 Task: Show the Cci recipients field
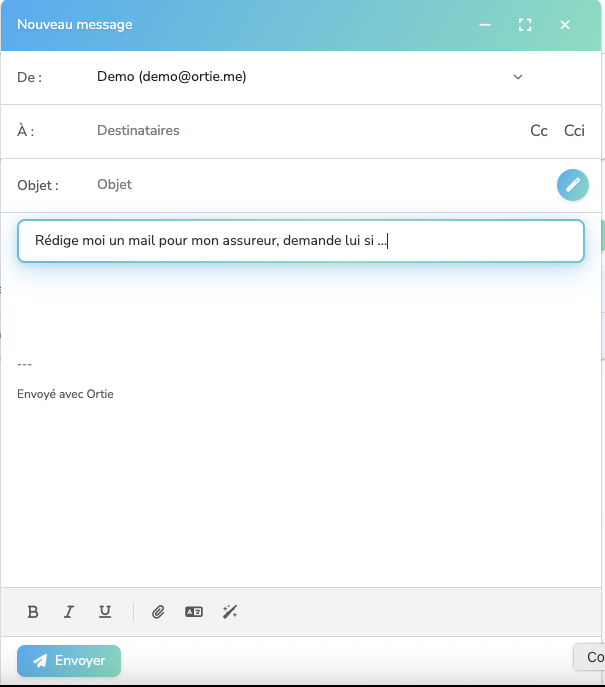coord(574,131)
